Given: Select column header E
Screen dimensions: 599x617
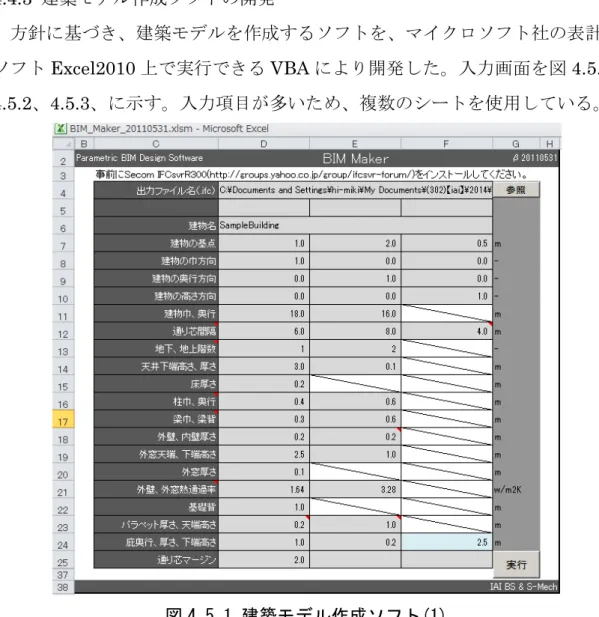Looking at the screenshot, I should click(355, 144).
